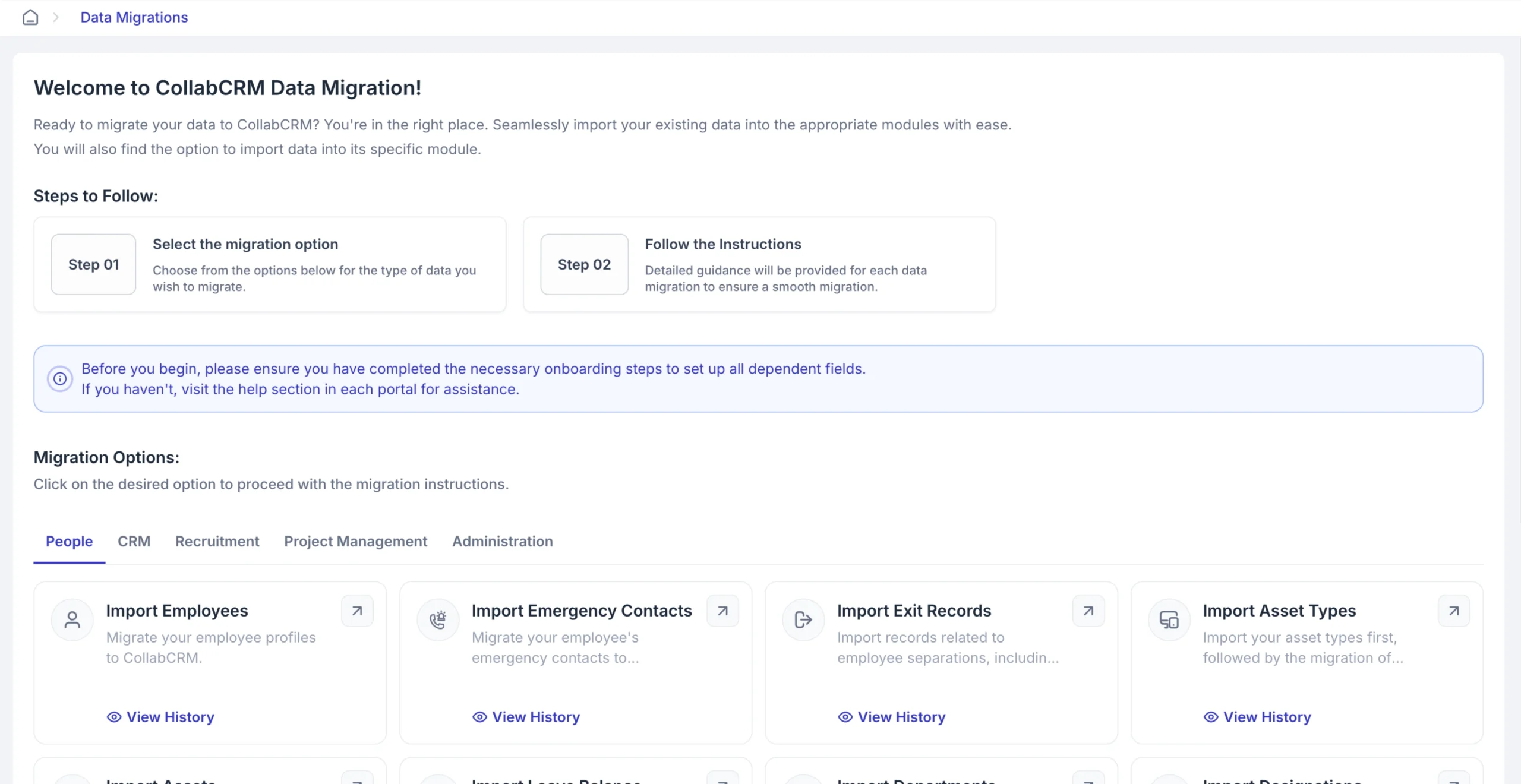Click the 'Follow the Instructions' heading
Screen dimensions: 1521x784
pyautogui.click(x=723, y=244)
